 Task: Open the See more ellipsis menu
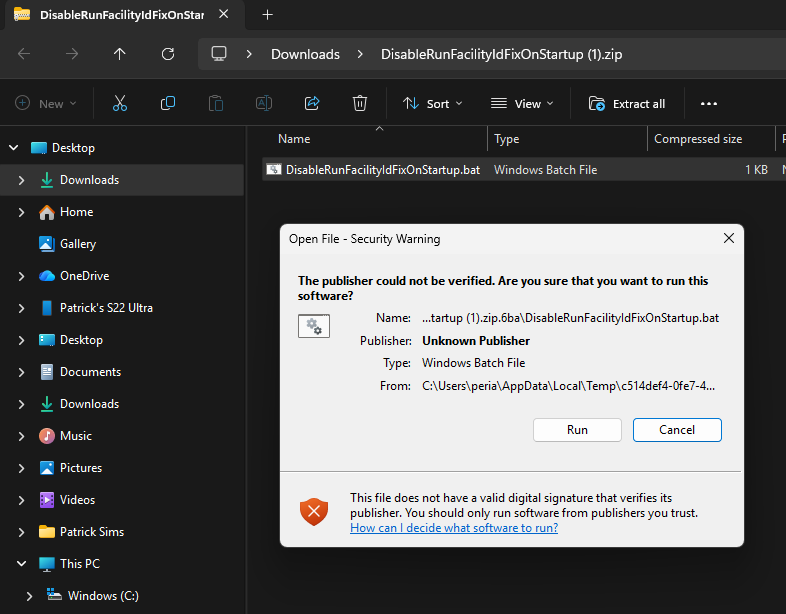coord(709,104)
